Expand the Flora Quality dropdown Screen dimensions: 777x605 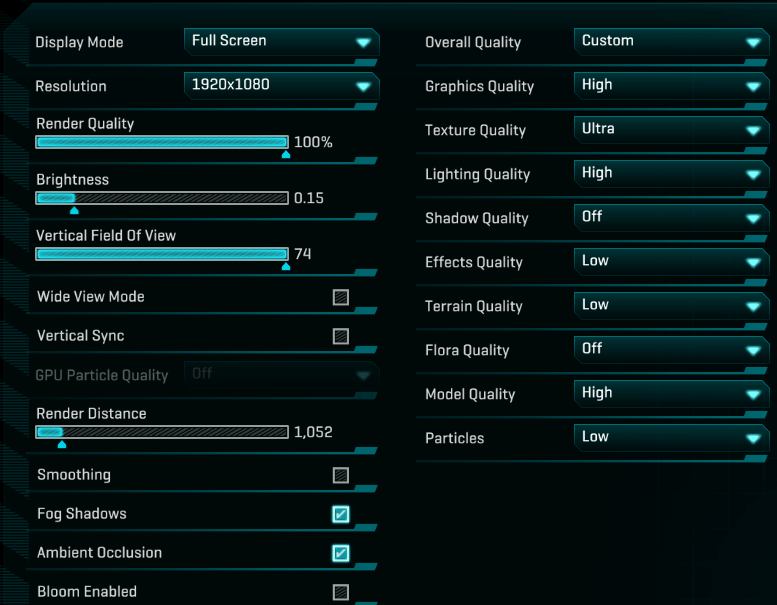671,350
